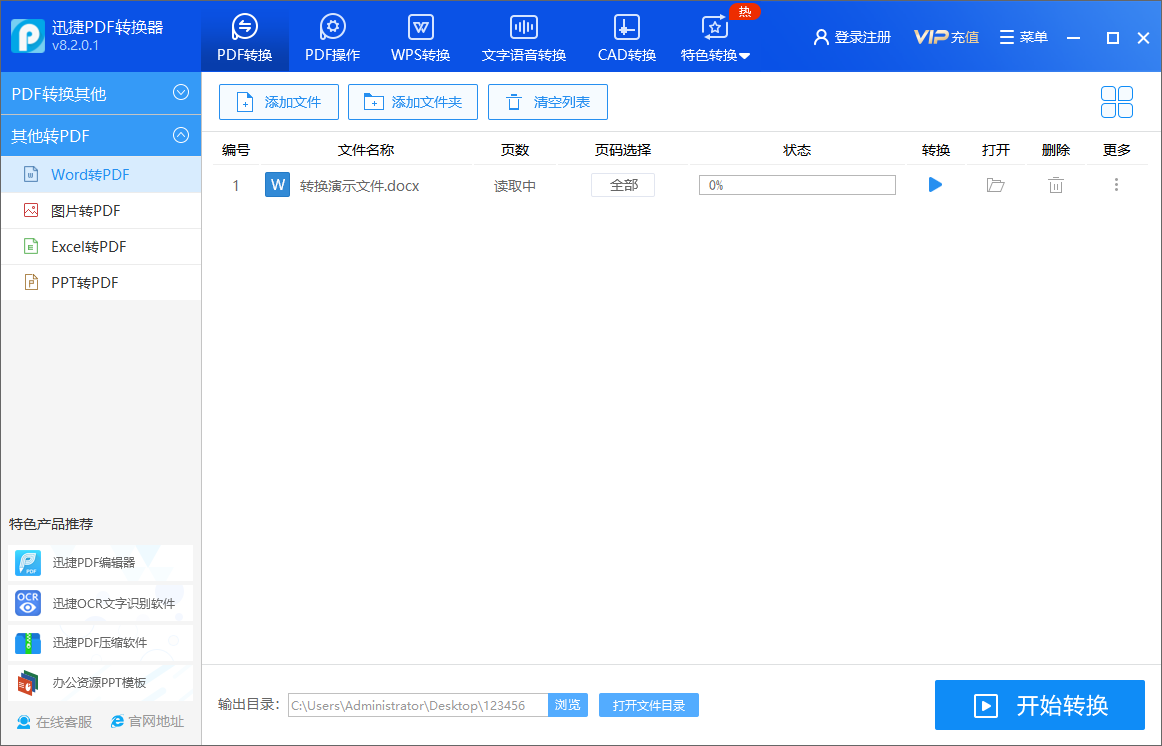The height and width of the screenshot is (746, 1162).
Task: Click the output directory path field
Action: [418, 705]
